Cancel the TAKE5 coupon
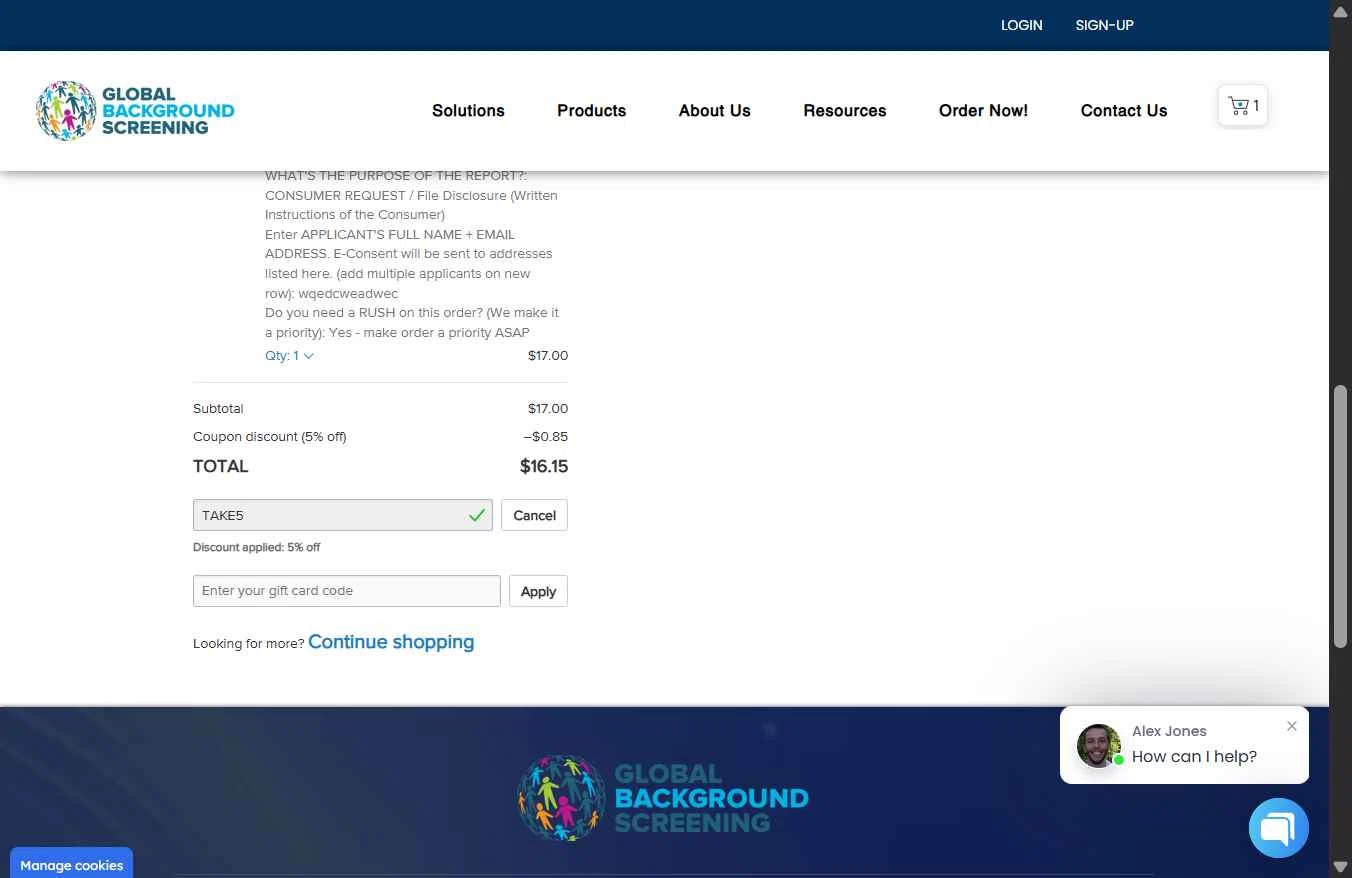1352x878 pixels. [534, 515]
